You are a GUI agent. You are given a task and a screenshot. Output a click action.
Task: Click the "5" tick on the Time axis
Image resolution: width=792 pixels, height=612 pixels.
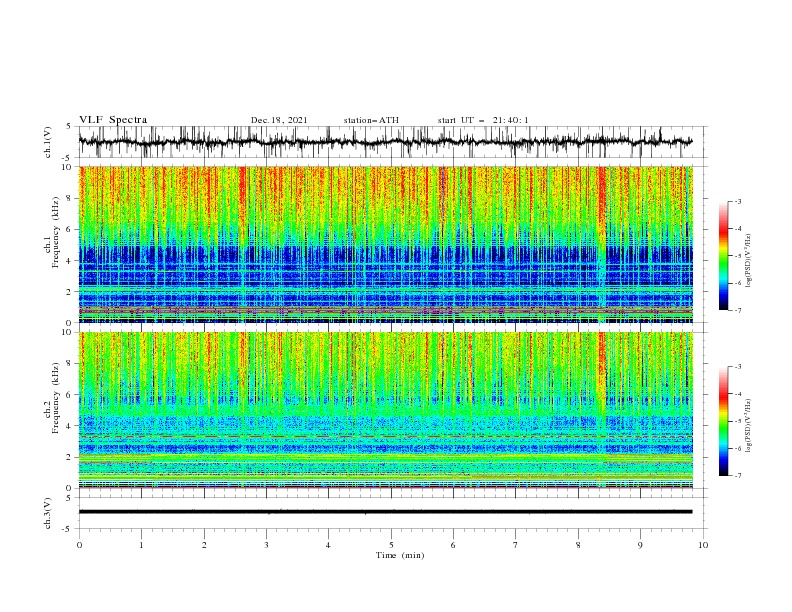pyautogui.click(x=391, y=545)
